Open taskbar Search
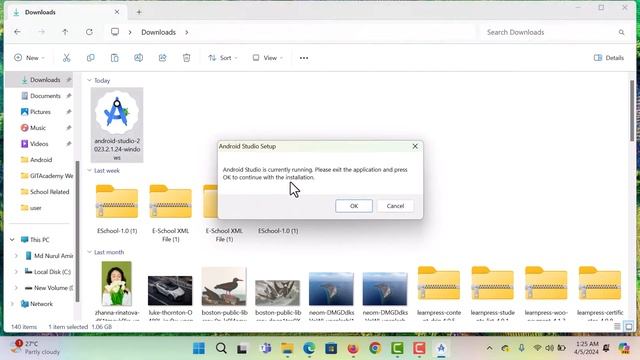640x360 pixels. [x=221, y=348]
